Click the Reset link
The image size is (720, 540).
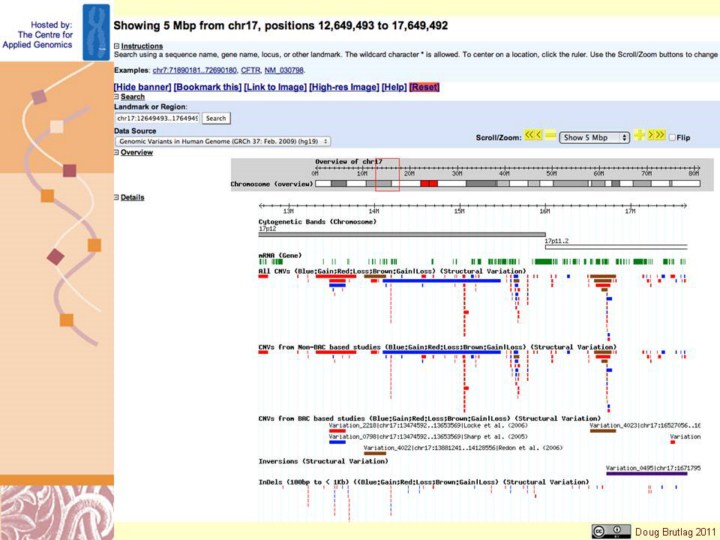click(424, 87)
